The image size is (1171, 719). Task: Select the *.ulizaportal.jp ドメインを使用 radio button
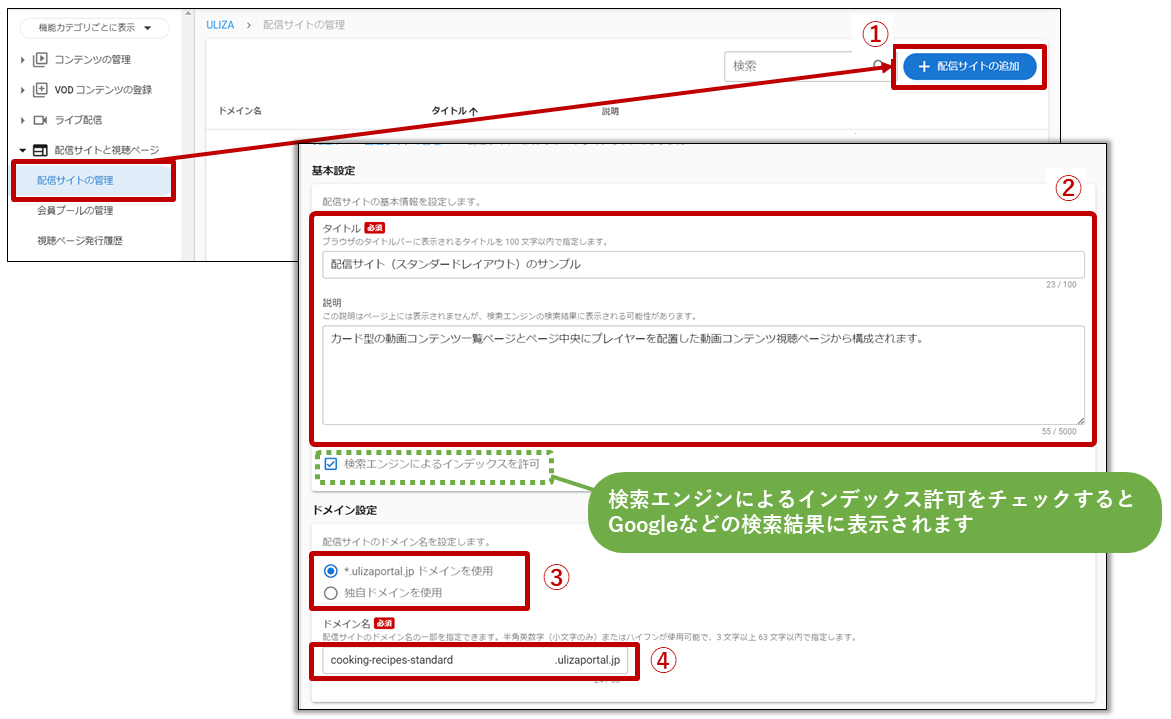(x=331, y=571)
